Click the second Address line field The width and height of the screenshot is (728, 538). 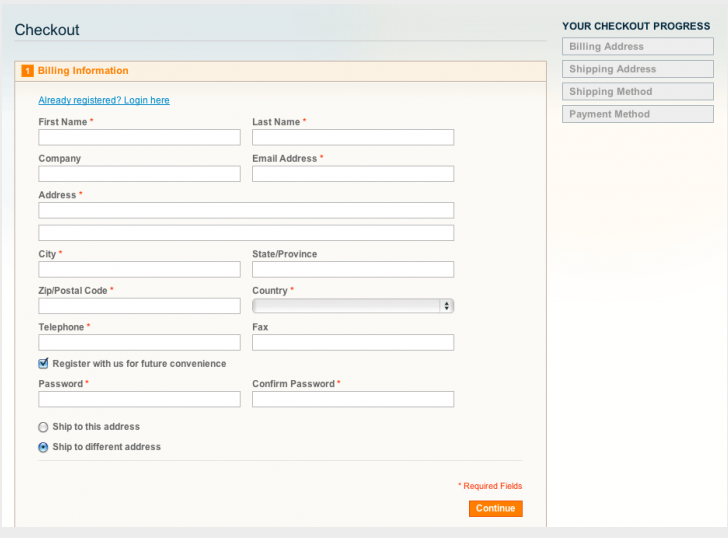[x=246, y=233]
